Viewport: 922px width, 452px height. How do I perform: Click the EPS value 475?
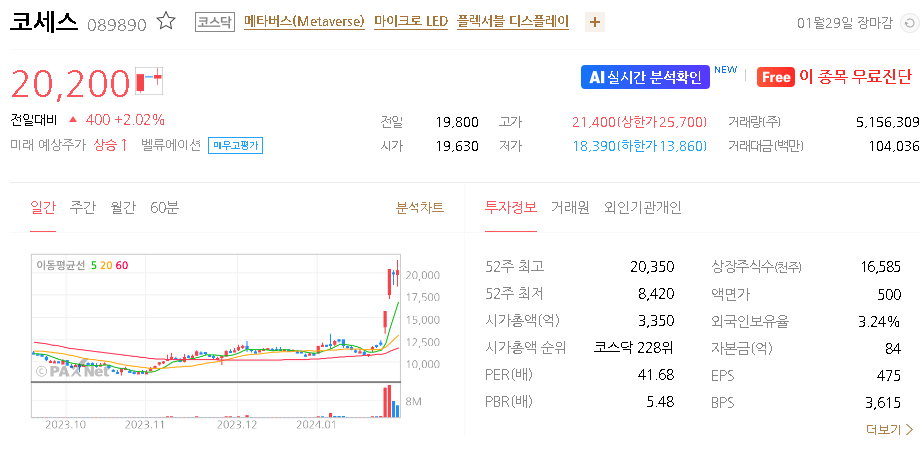tap(889, 375)
